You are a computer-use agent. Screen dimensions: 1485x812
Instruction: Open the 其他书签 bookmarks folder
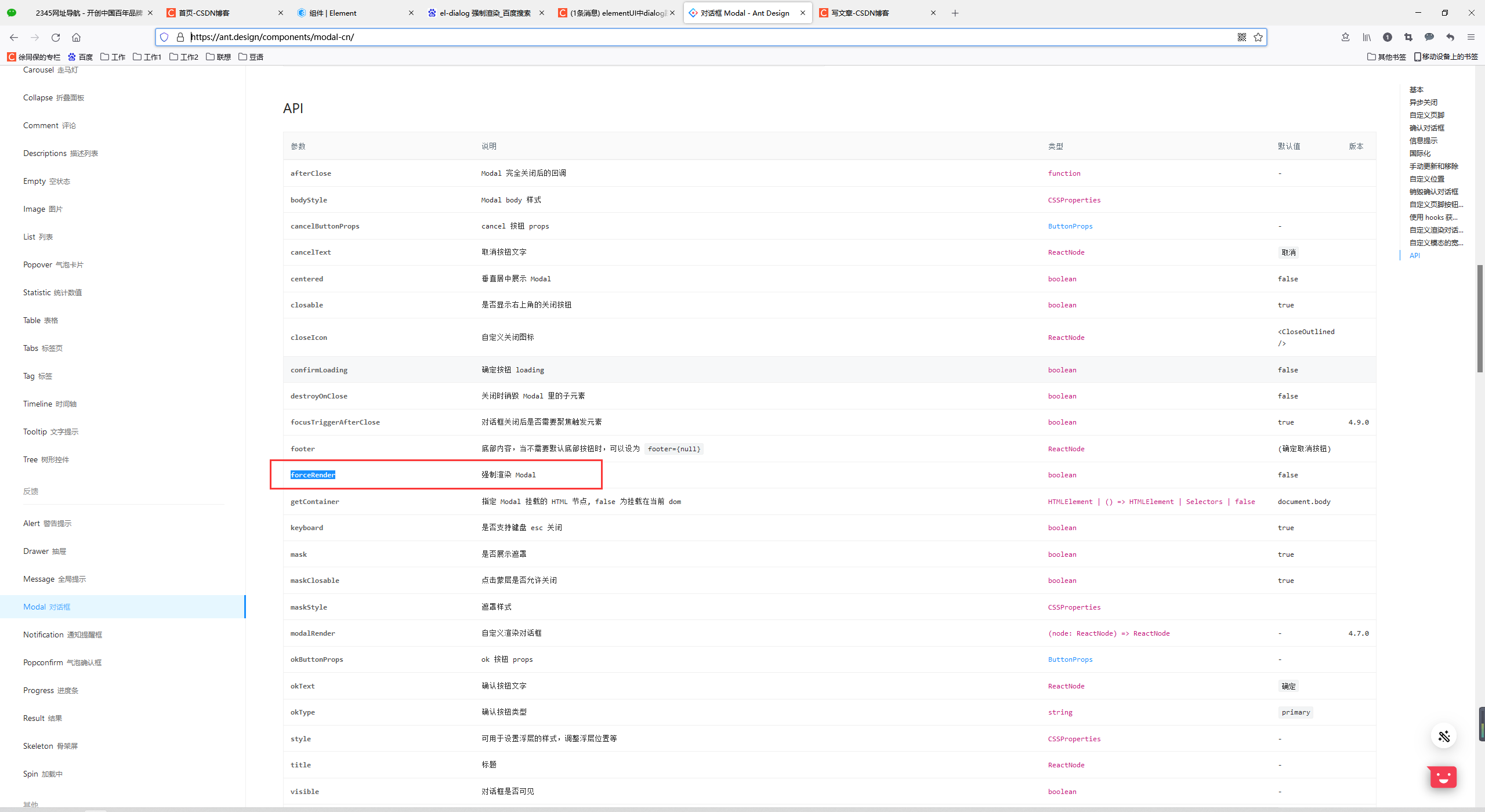1386,57
